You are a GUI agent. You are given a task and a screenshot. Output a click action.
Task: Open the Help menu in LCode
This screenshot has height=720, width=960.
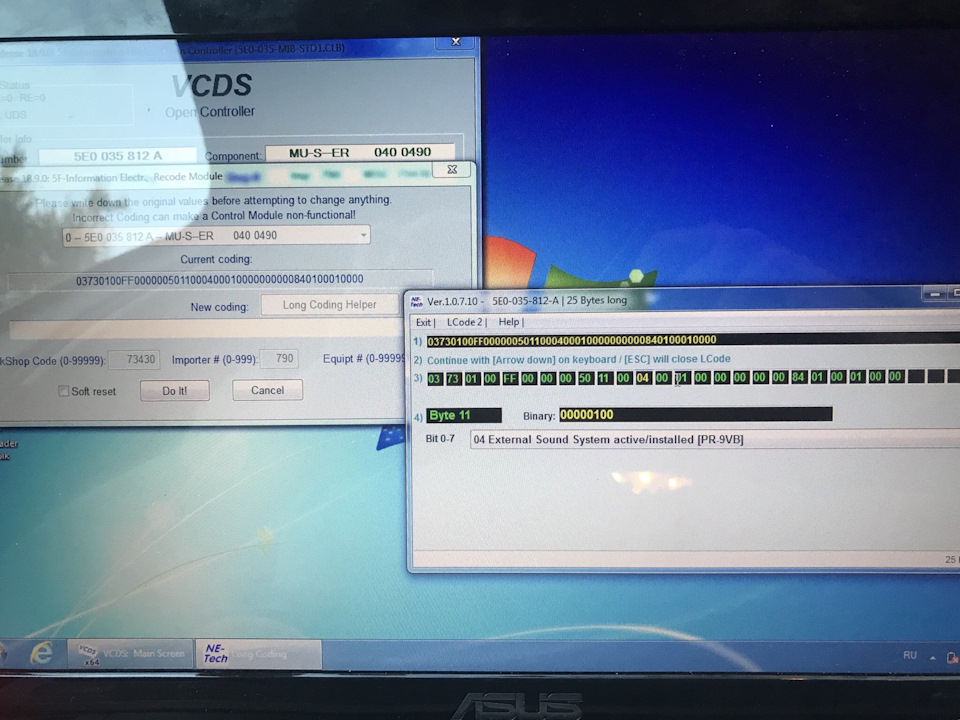509,322
